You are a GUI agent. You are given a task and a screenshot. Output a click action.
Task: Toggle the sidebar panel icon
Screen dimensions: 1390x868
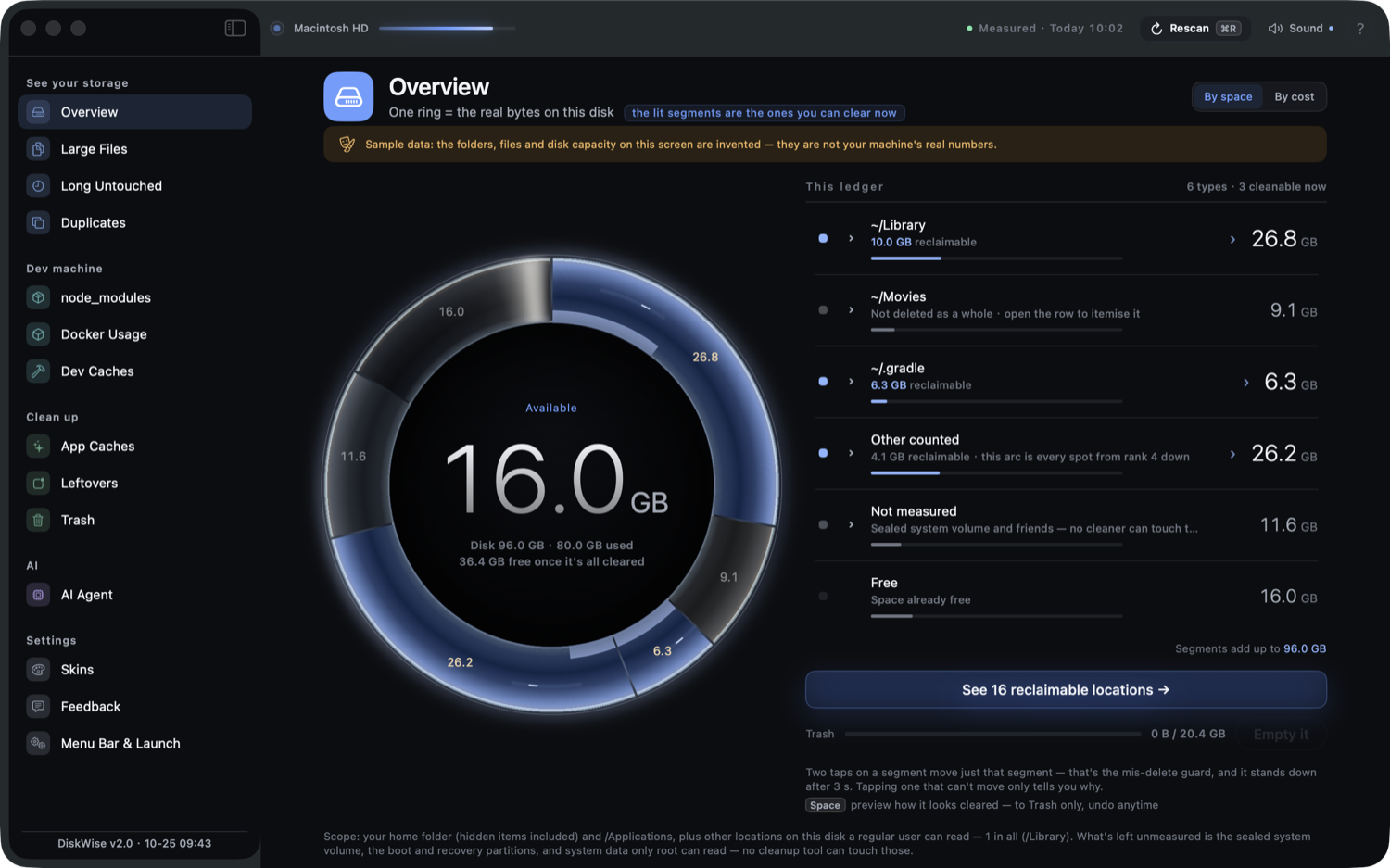tap(235, 28)
